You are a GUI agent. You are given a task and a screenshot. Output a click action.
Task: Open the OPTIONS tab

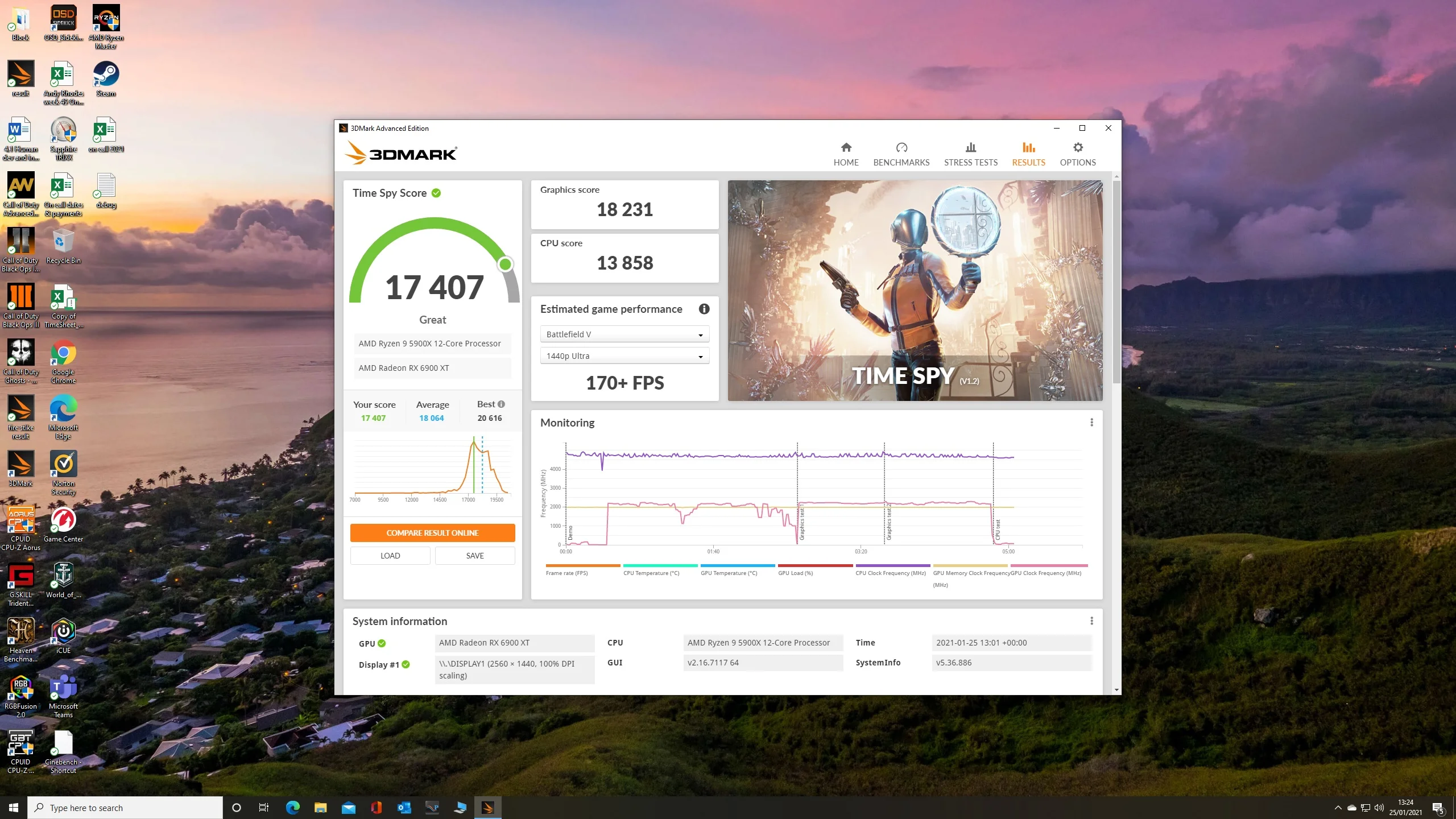[1077, 154]
